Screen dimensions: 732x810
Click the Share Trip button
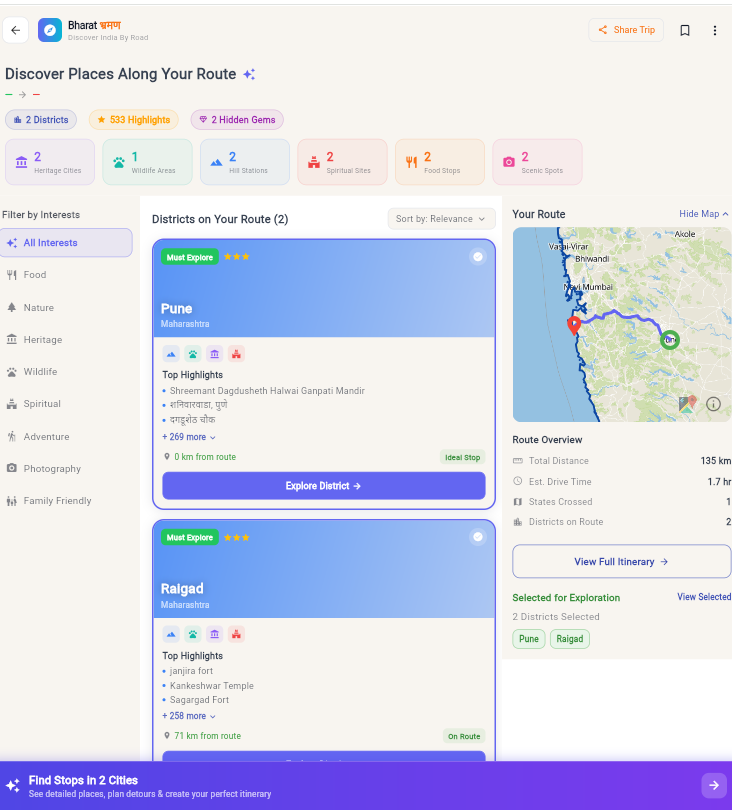coord(626,30)
